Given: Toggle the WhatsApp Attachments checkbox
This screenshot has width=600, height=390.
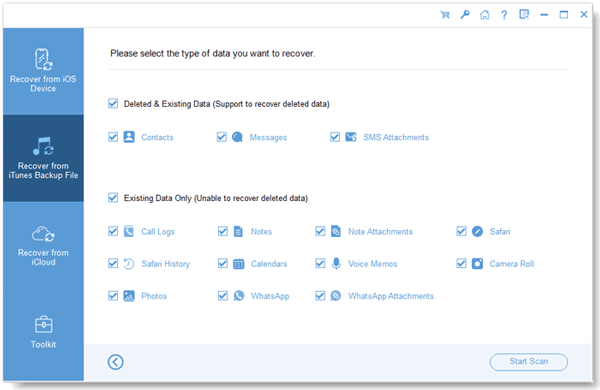Looking at the screenshot, I should coord(320,296).
